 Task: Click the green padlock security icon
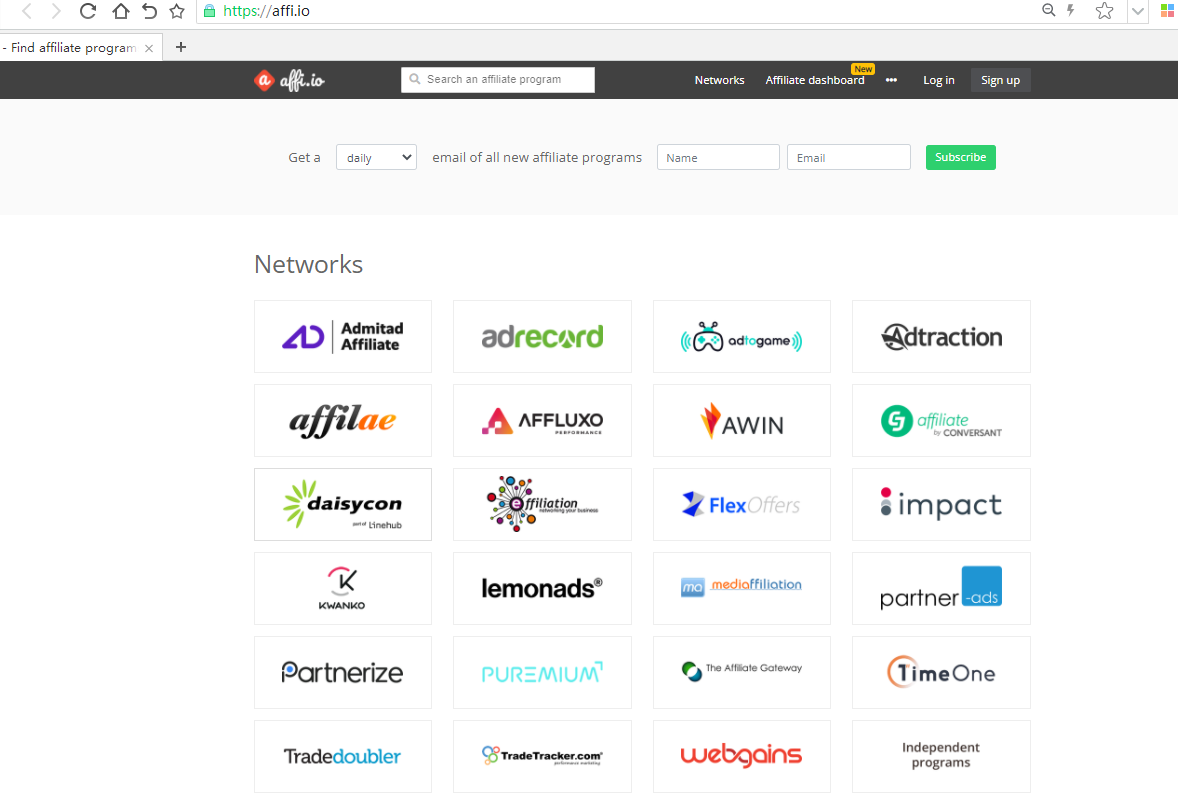pyautogui.click(x=210, y=11)
